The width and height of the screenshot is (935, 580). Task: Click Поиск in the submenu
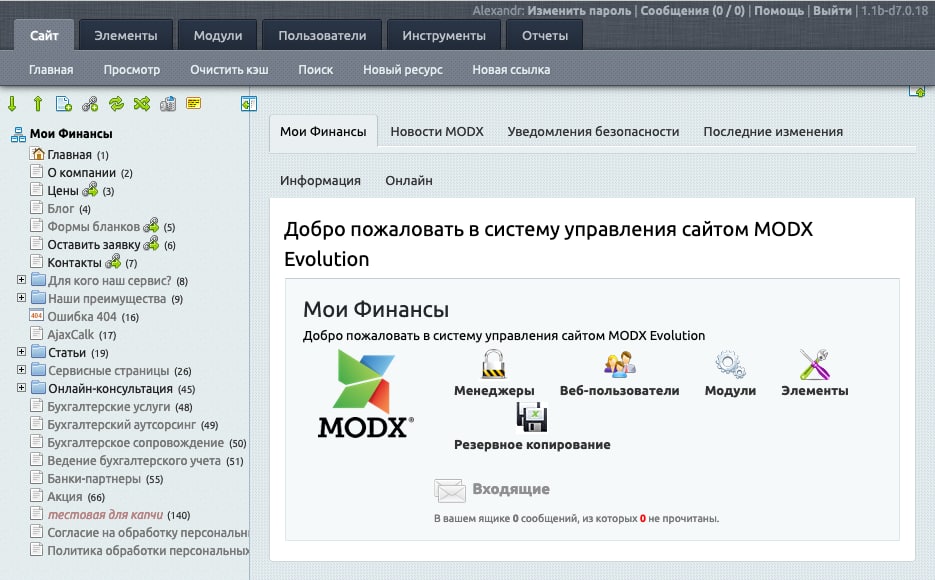pos(315,70)
